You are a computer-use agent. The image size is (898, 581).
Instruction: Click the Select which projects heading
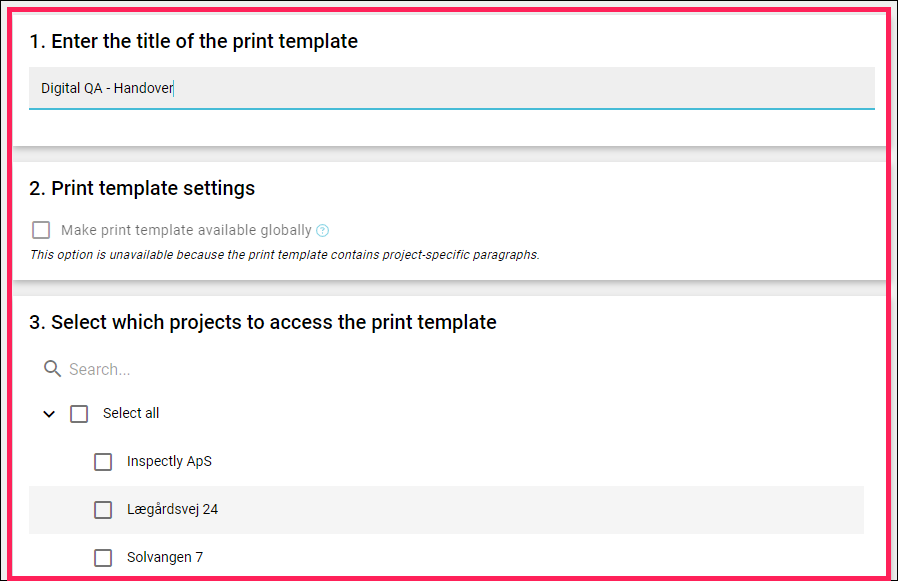[263, 322]
